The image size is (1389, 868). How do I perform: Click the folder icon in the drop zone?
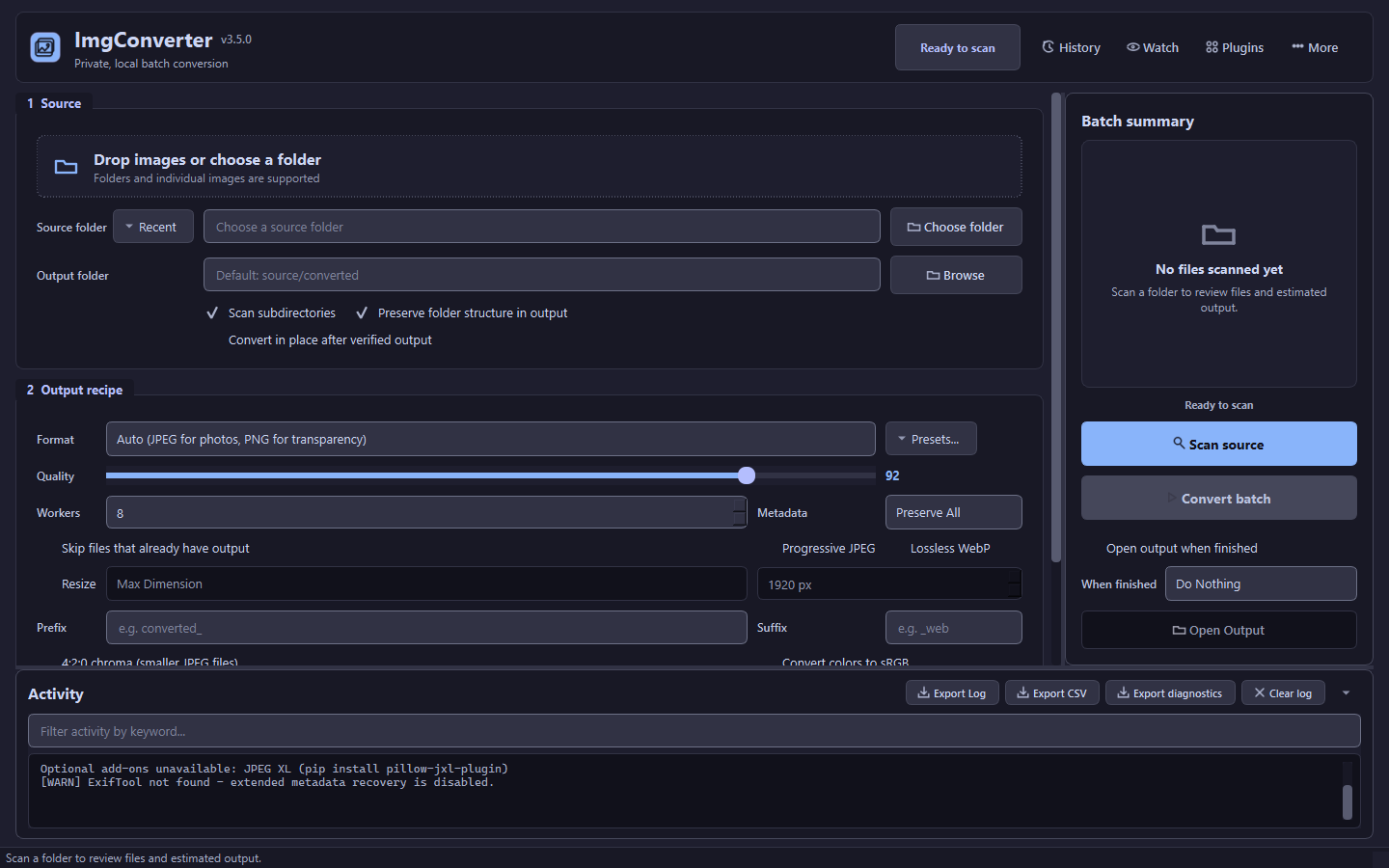pyautogui.click(x=66, y=167)
